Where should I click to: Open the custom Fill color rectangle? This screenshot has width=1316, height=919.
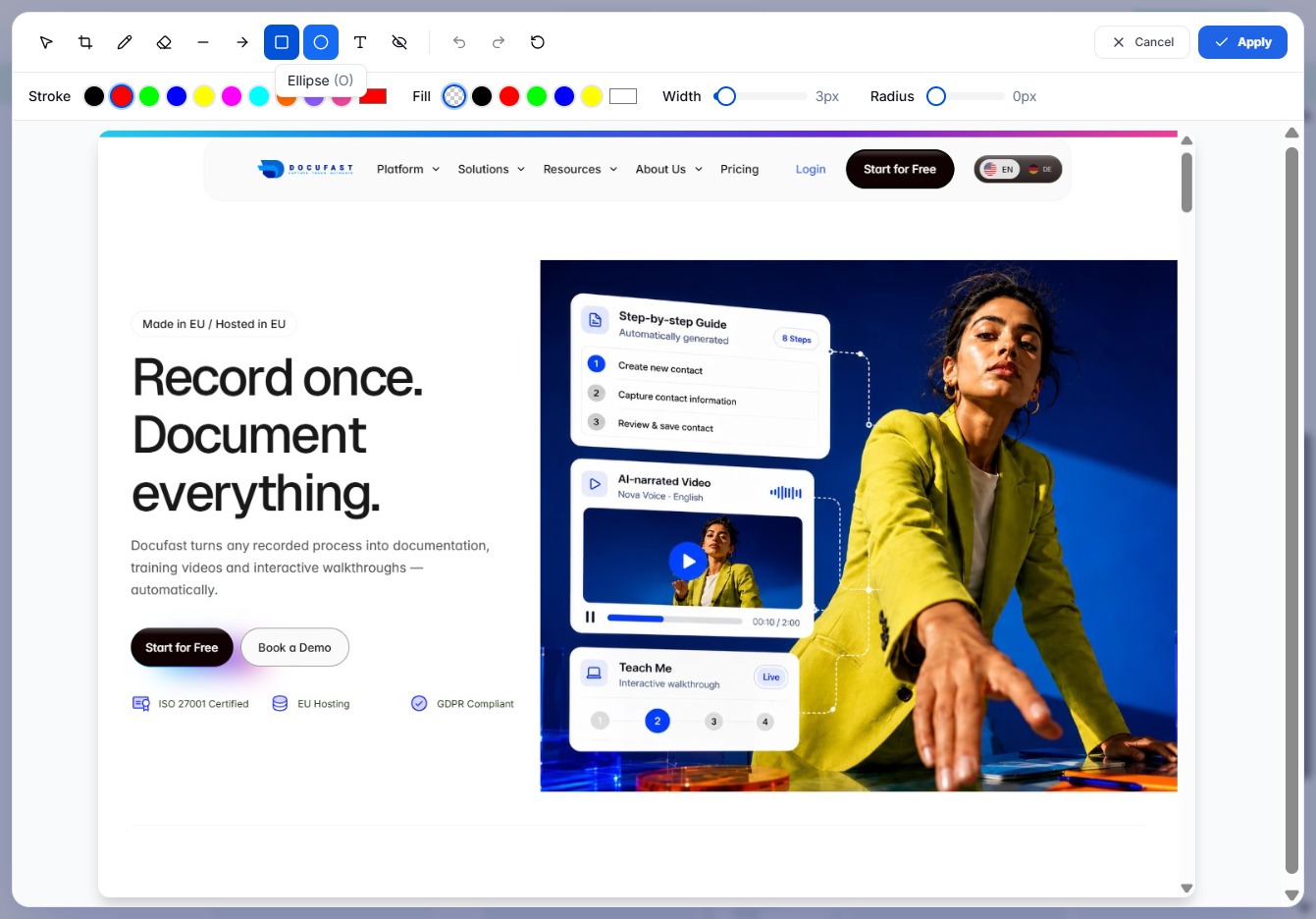tap(623, 96)
